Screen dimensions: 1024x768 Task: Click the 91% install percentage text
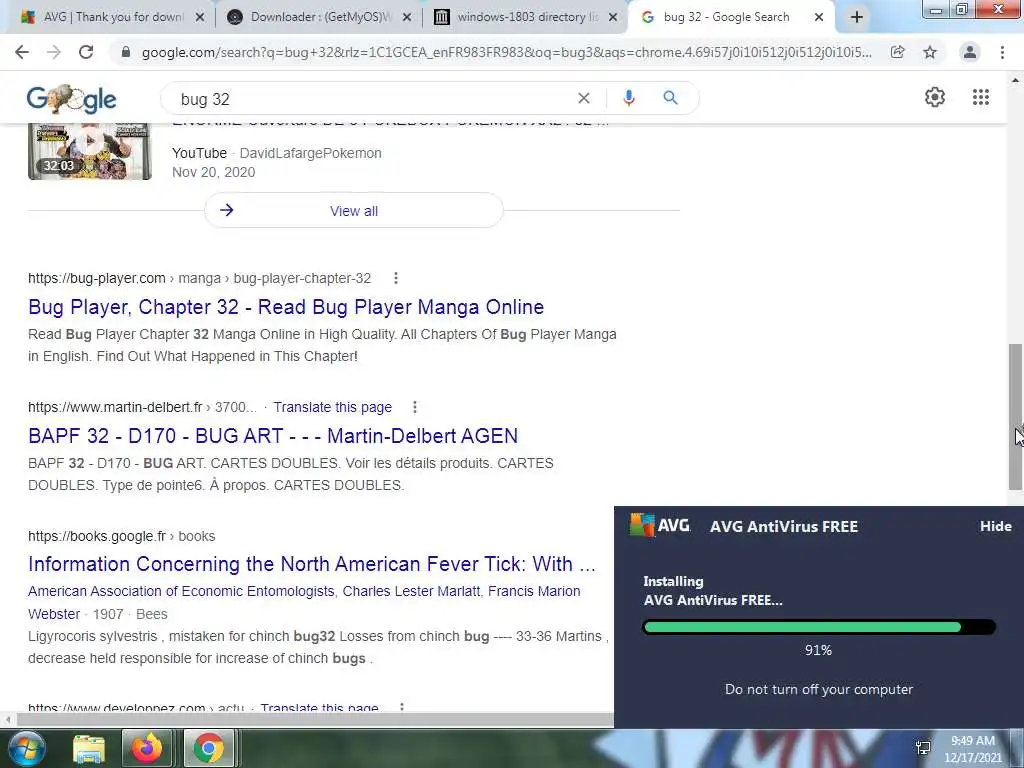pyautogui.click(x=818, y=650)
